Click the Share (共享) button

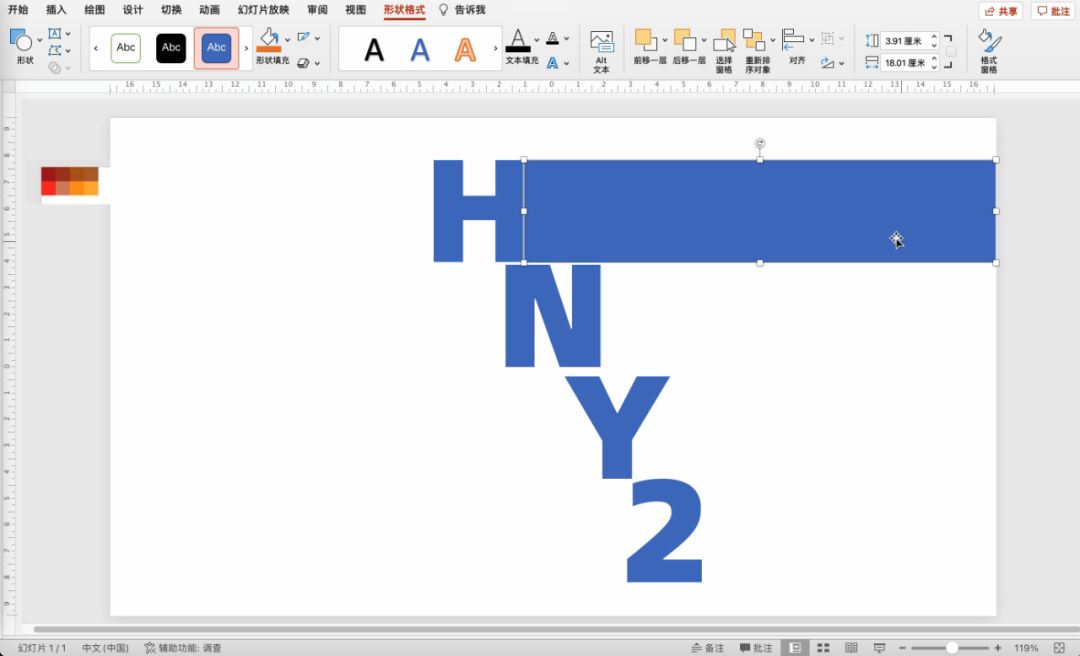1000,11
